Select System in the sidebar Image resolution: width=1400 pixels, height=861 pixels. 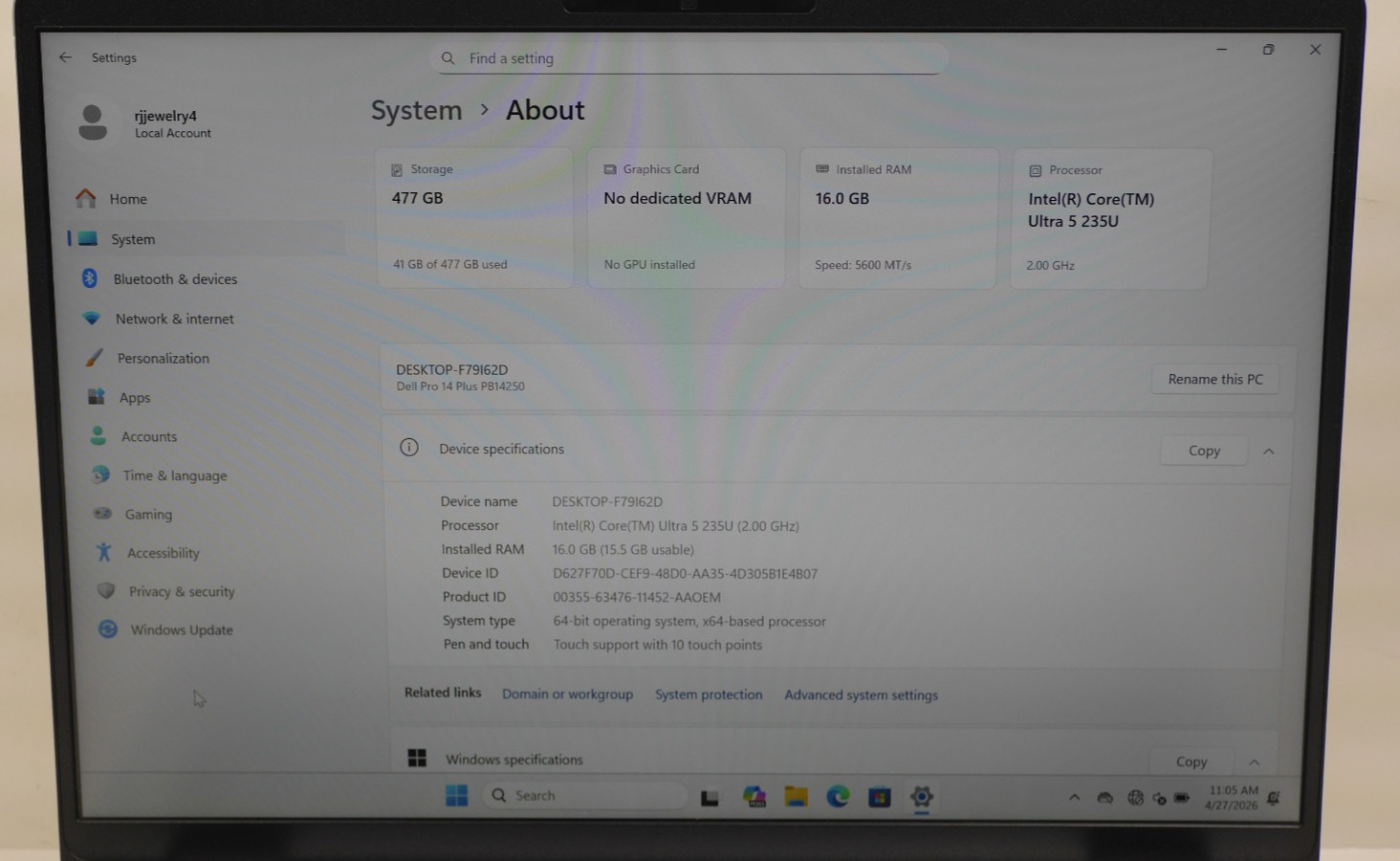point(206,239)
